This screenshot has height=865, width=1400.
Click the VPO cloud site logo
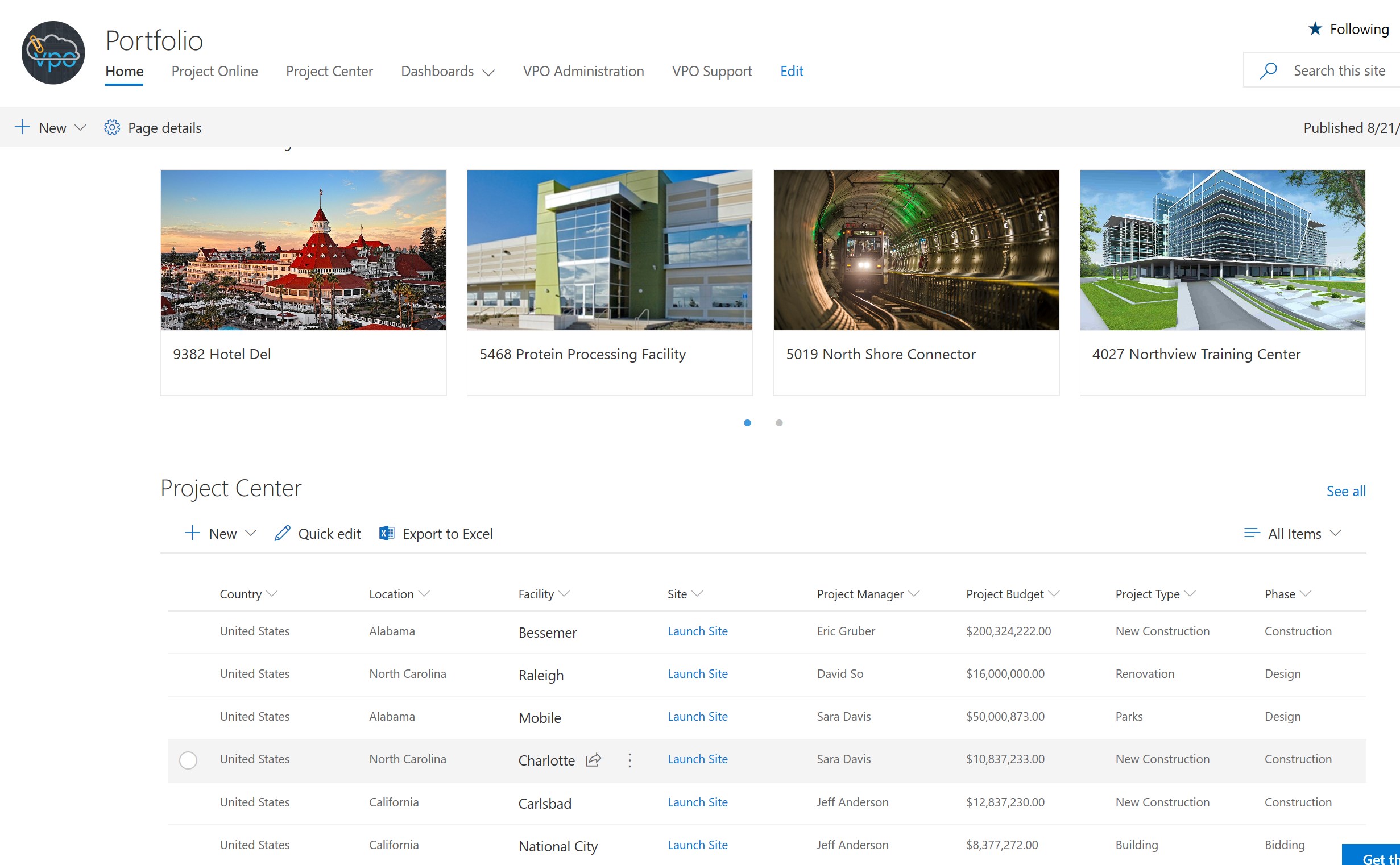pyautogui.click(x=53, y=53)
